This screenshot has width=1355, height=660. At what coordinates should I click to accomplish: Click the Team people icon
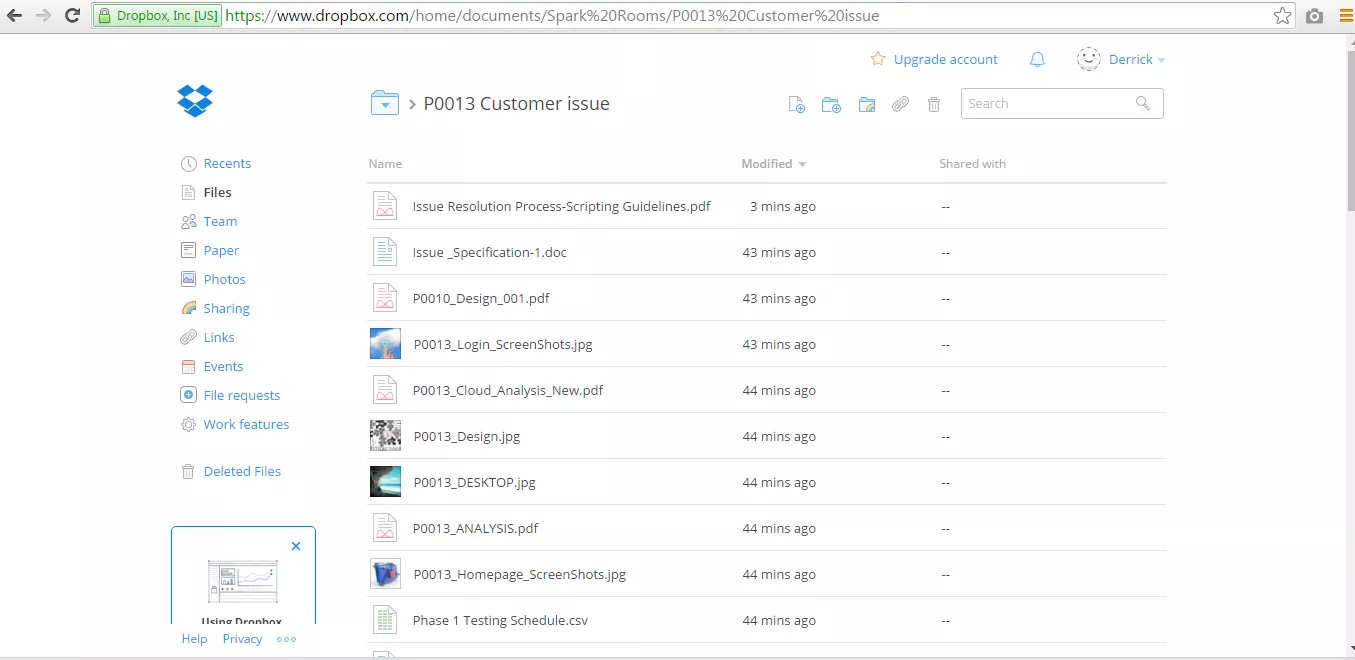point(188,222)
